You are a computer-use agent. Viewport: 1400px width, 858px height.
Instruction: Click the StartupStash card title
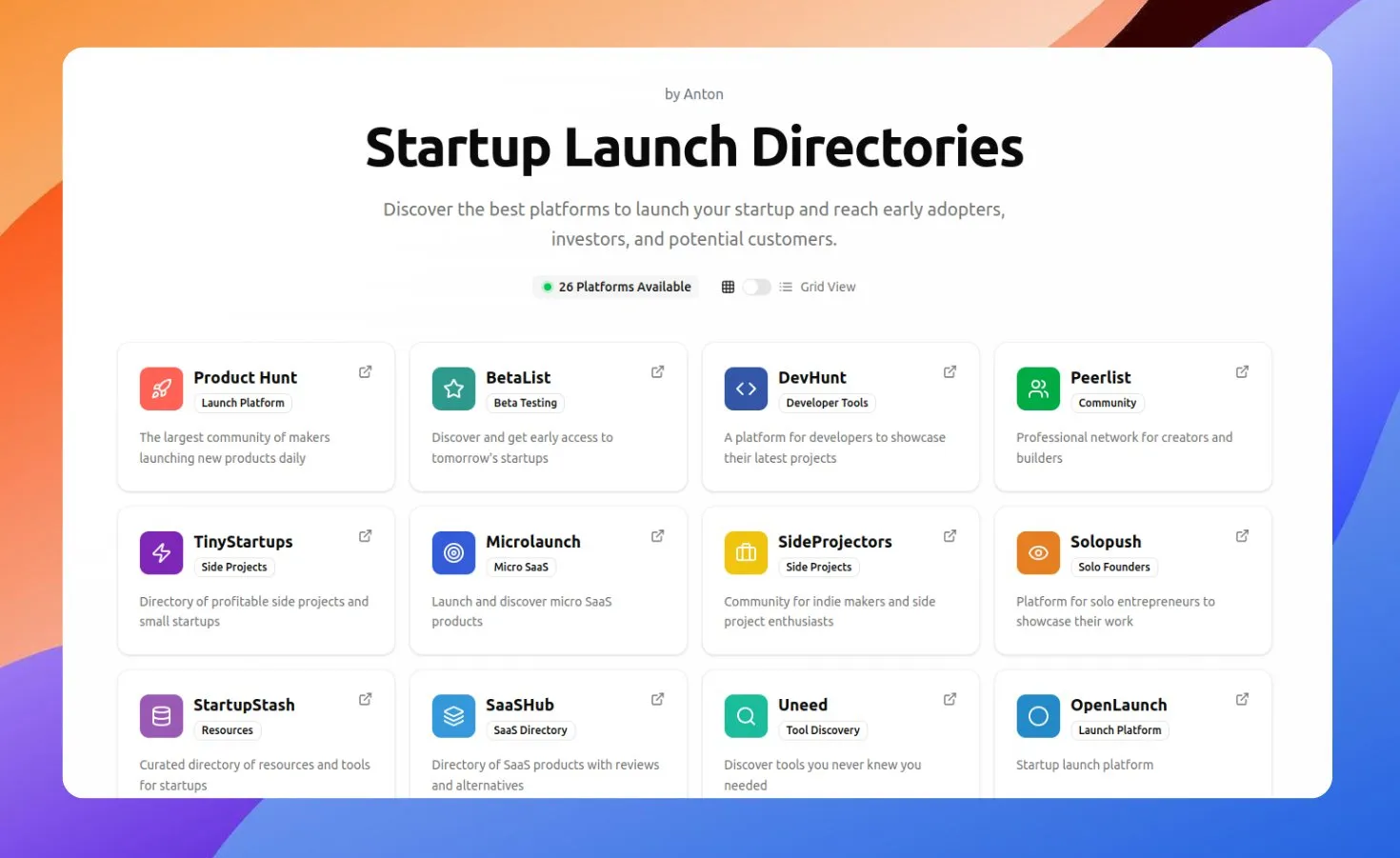click(x=244, y=705)
